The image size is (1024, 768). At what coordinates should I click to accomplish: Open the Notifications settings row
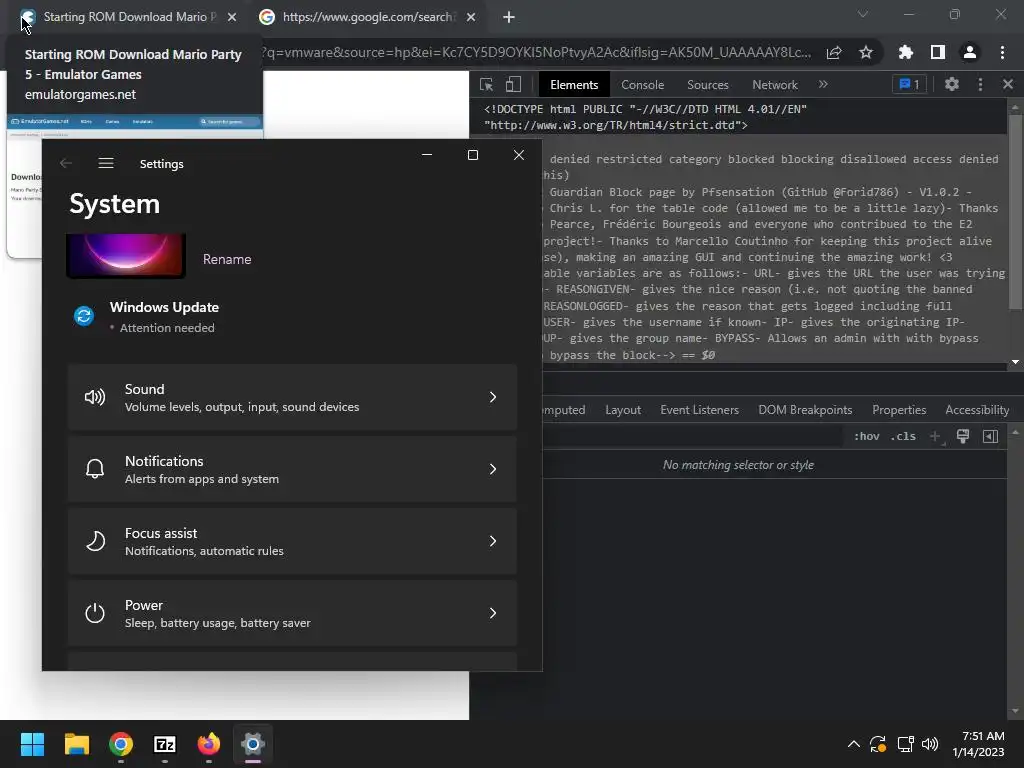292,469
